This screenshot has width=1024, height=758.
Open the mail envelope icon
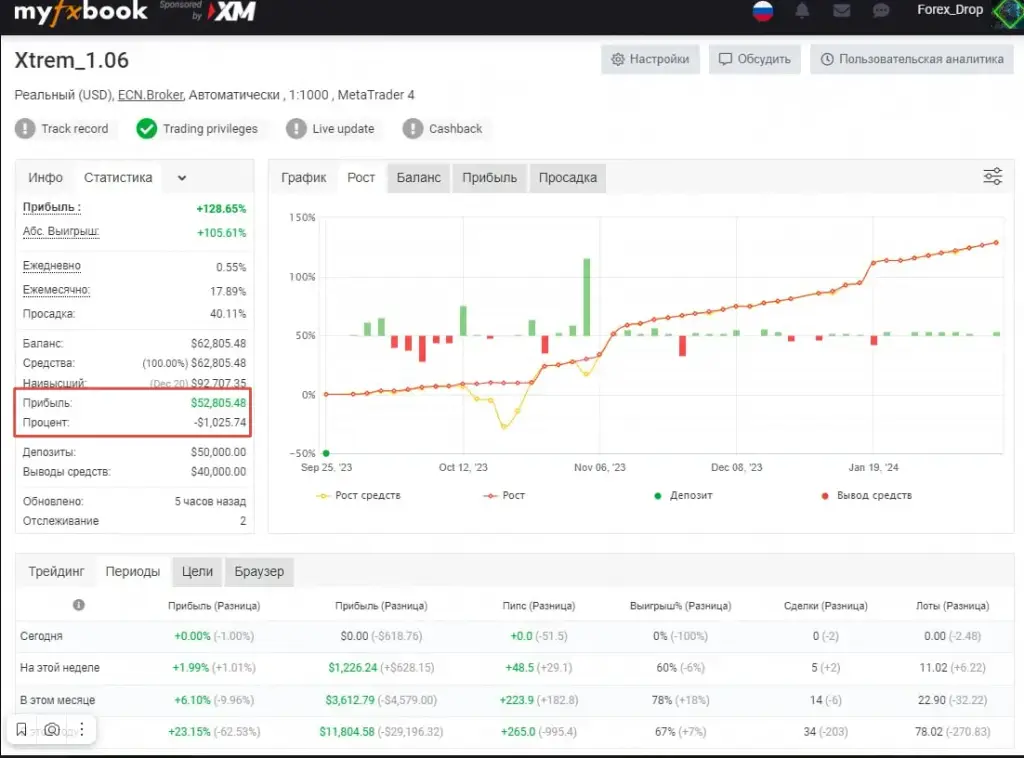coord(842,10)
